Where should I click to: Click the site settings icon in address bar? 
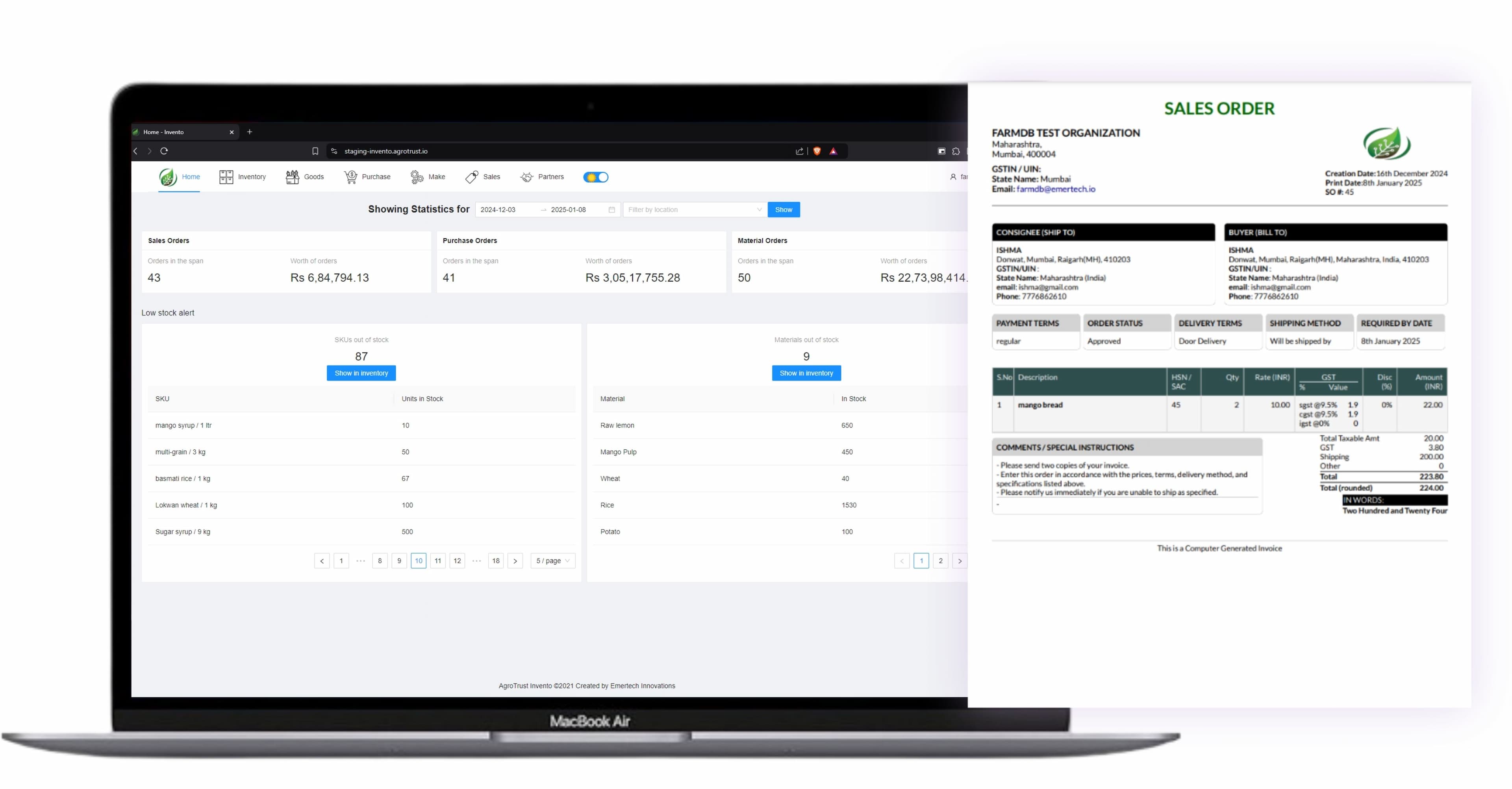click(x=334, y=151)
